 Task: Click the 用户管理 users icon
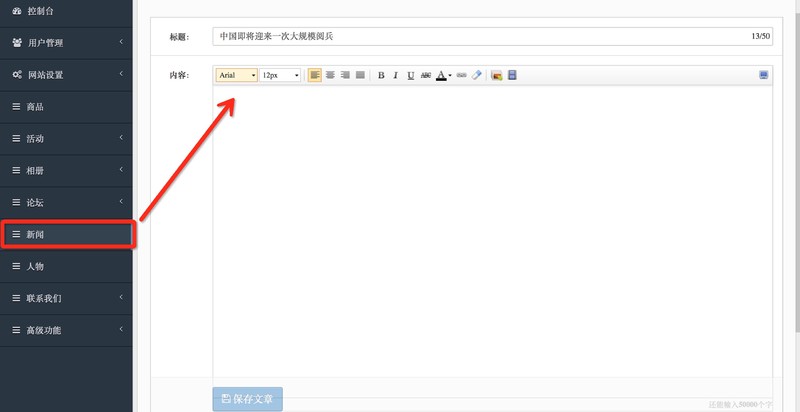tap(17, 43)
